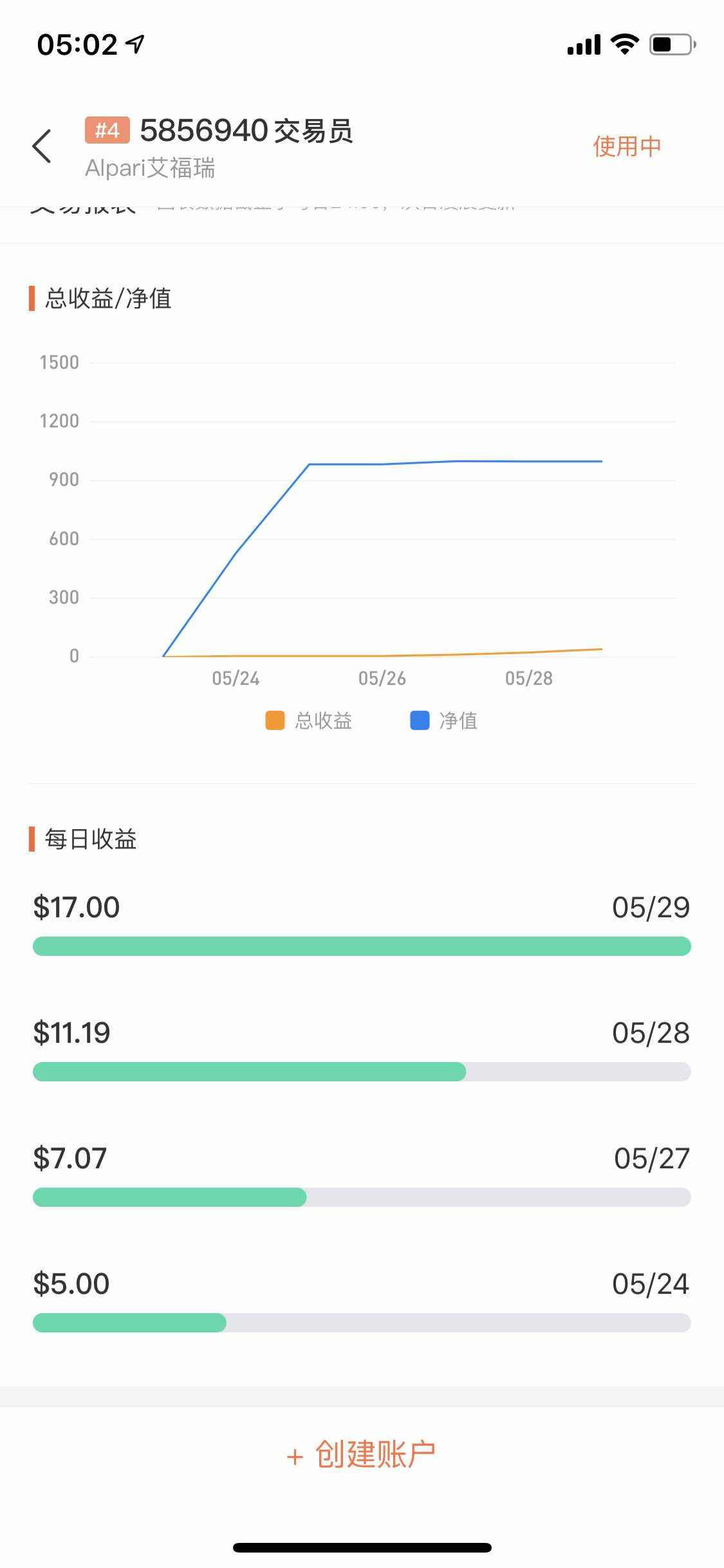The width and height of the screenshot is (724, 1568).
Task: Tap the 创建账户 button
Action: tap(362, 1455)
